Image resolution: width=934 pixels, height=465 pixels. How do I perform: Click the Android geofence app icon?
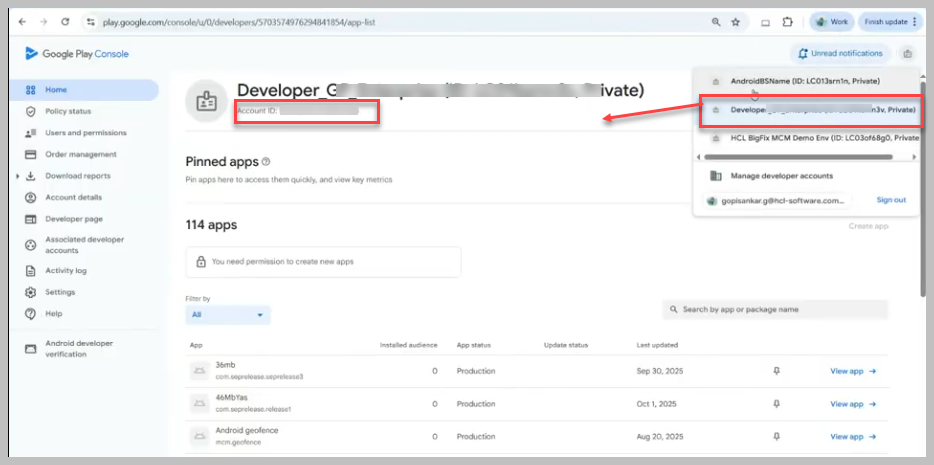coord(199,436)
